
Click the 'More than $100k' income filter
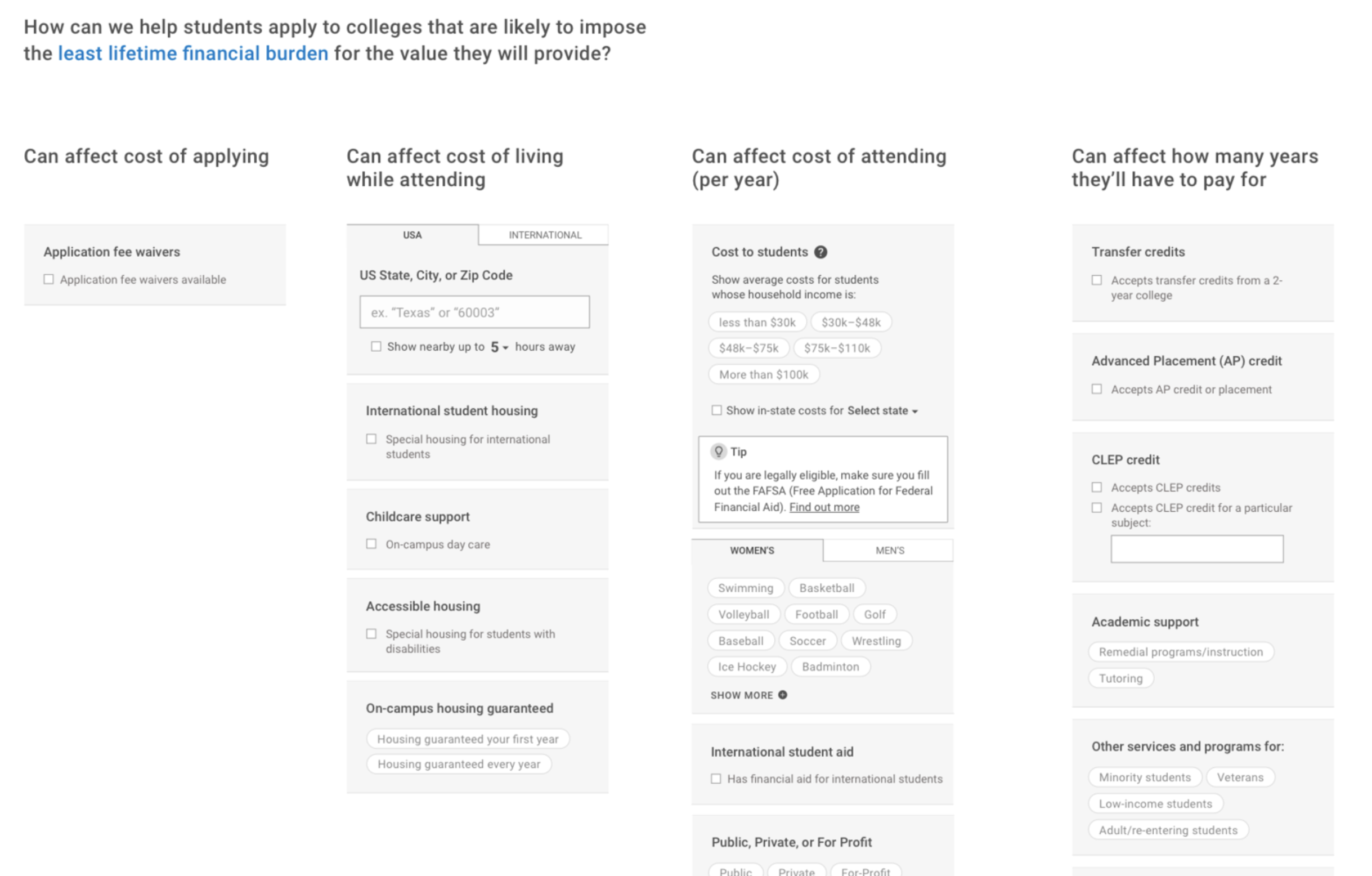(762, 375)
